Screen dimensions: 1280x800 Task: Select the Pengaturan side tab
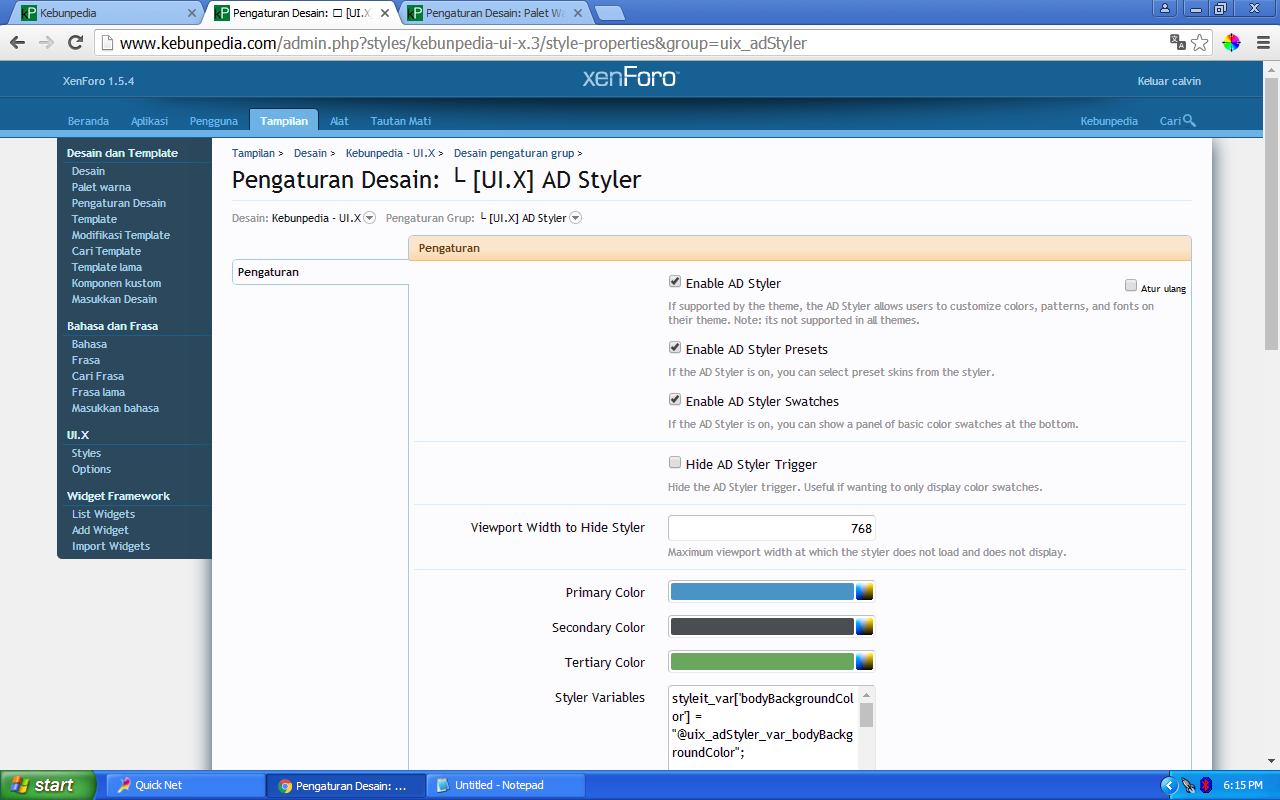[320, 272]
